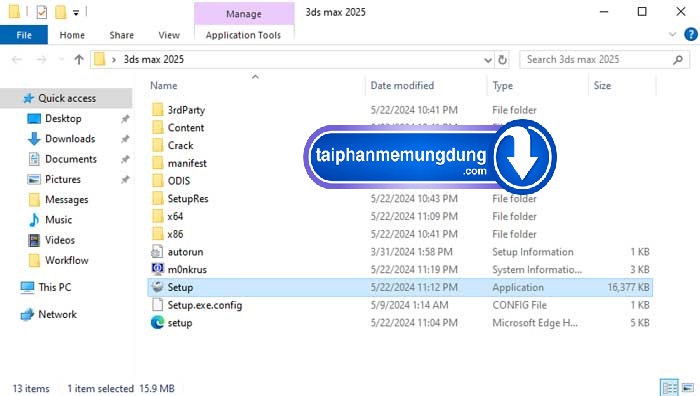Open Videos in the navigation pane
700x396 pixels.
59,240
